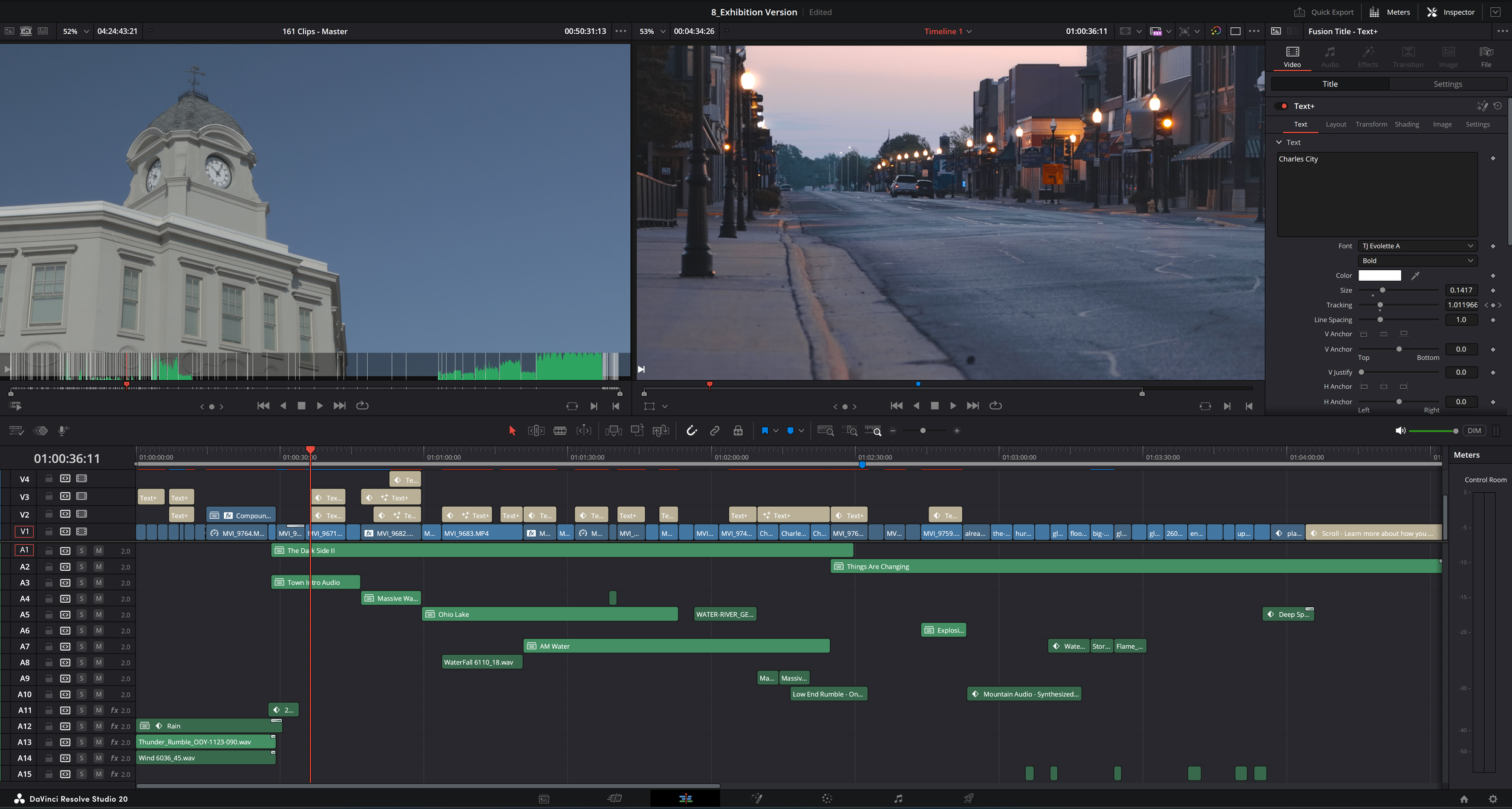This screenshot has width=1512, height=809.
Task: Open the Fairlight page music note icon
Action: (898, 799)
